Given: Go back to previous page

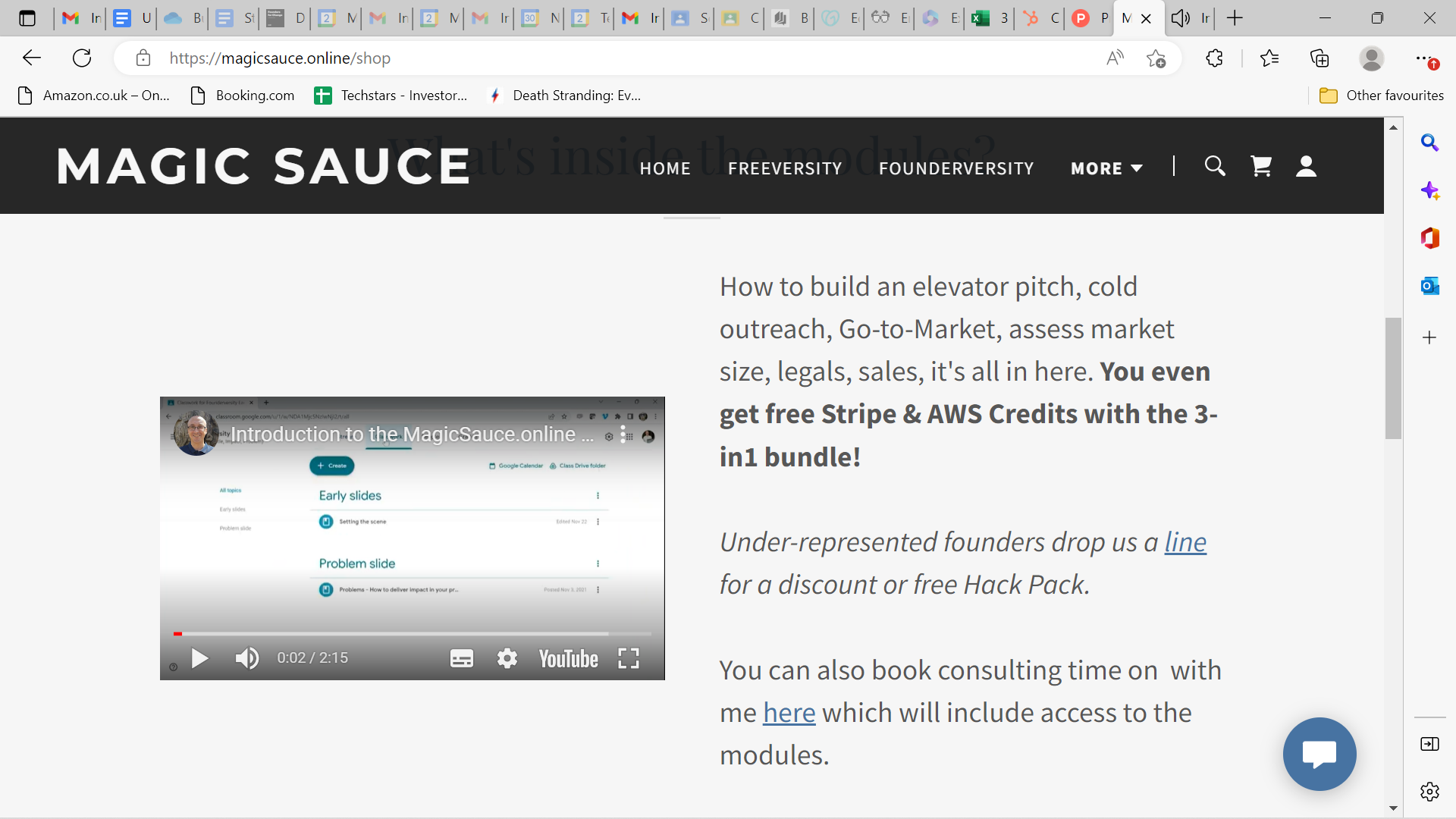Looking at the screenshot, I should pos(32,58).
